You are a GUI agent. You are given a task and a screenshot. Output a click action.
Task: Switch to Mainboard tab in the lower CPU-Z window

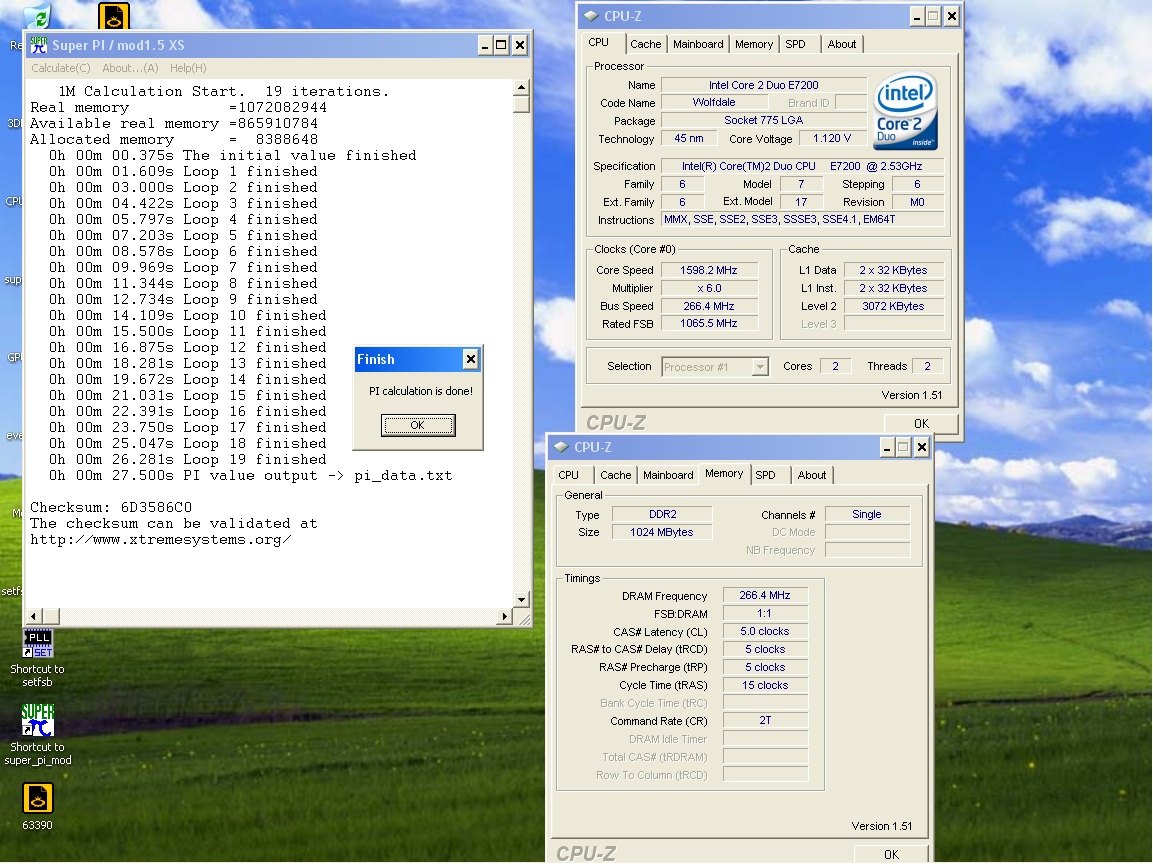(668, 475)
